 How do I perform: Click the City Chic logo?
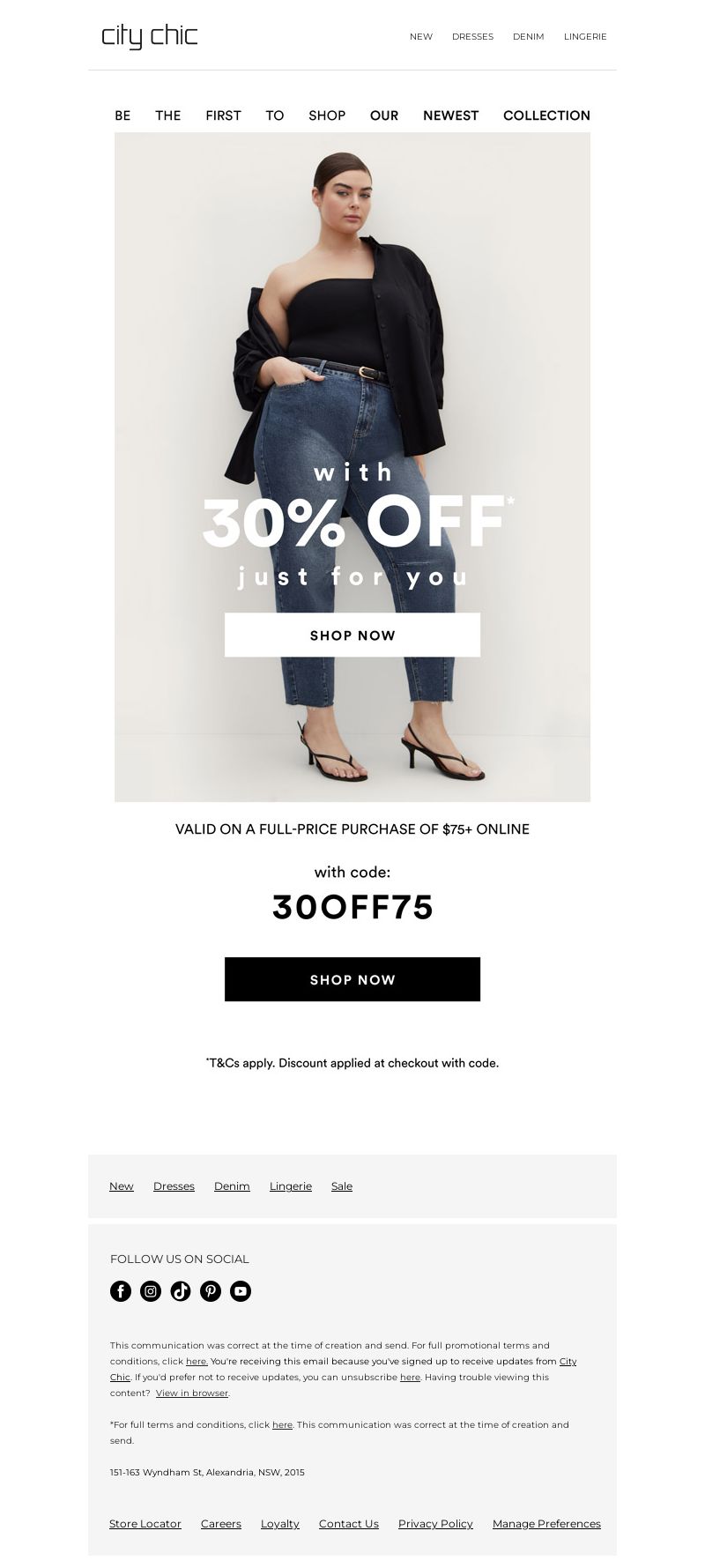click(149, 36)
